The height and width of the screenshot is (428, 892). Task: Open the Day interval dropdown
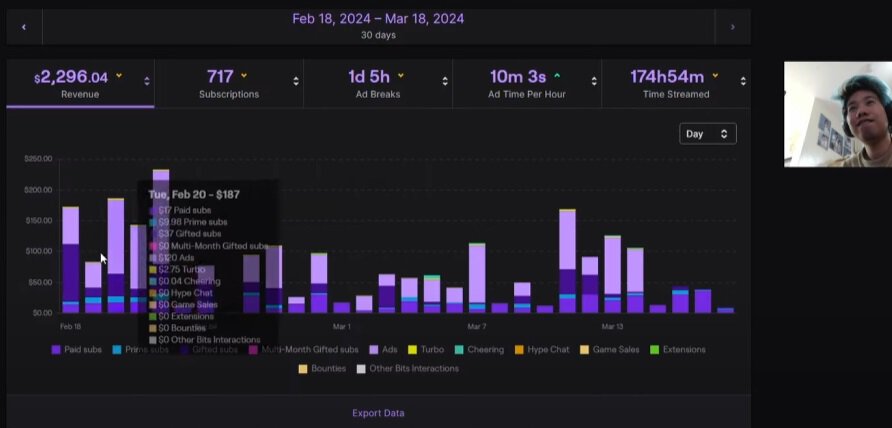707,134
